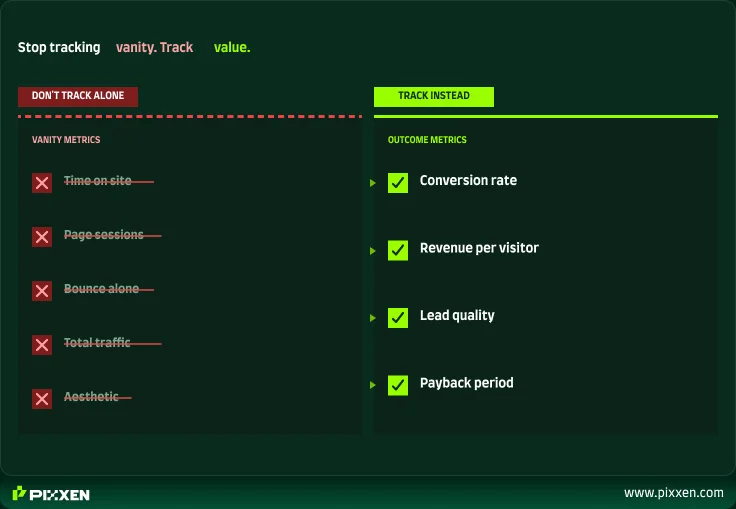Open the www.pixxen.com link

coord(674,493)
